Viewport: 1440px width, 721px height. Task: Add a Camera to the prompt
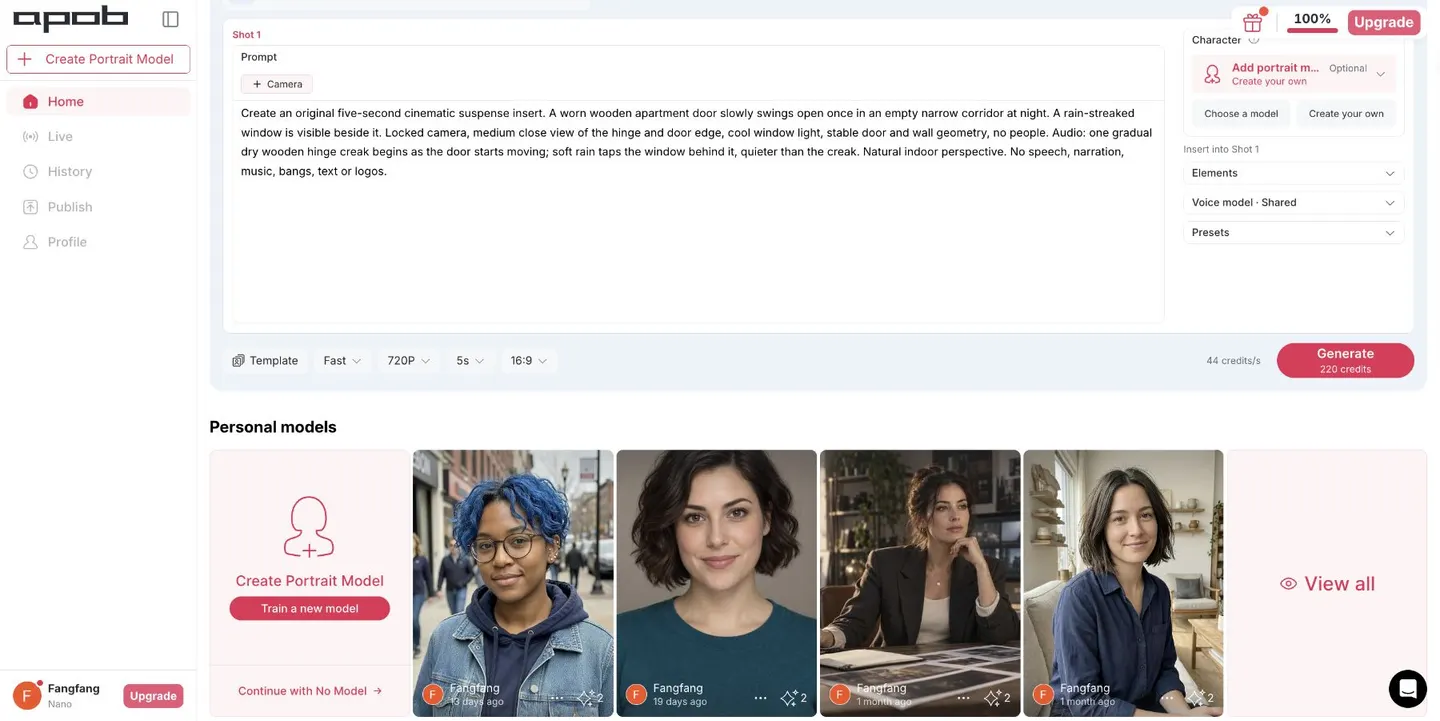pyautogui.click(x=277, y=84)
